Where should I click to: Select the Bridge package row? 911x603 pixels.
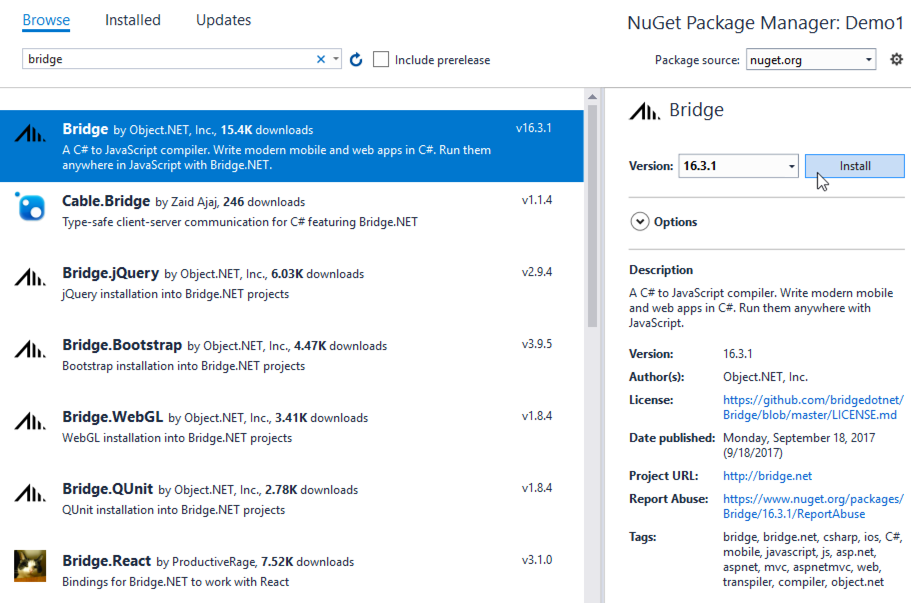(292, 146)
